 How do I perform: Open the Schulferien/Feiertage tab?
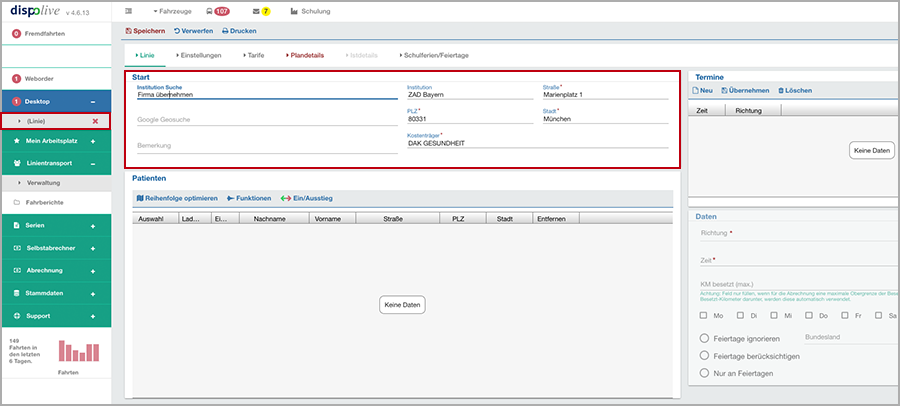[433, 56]
